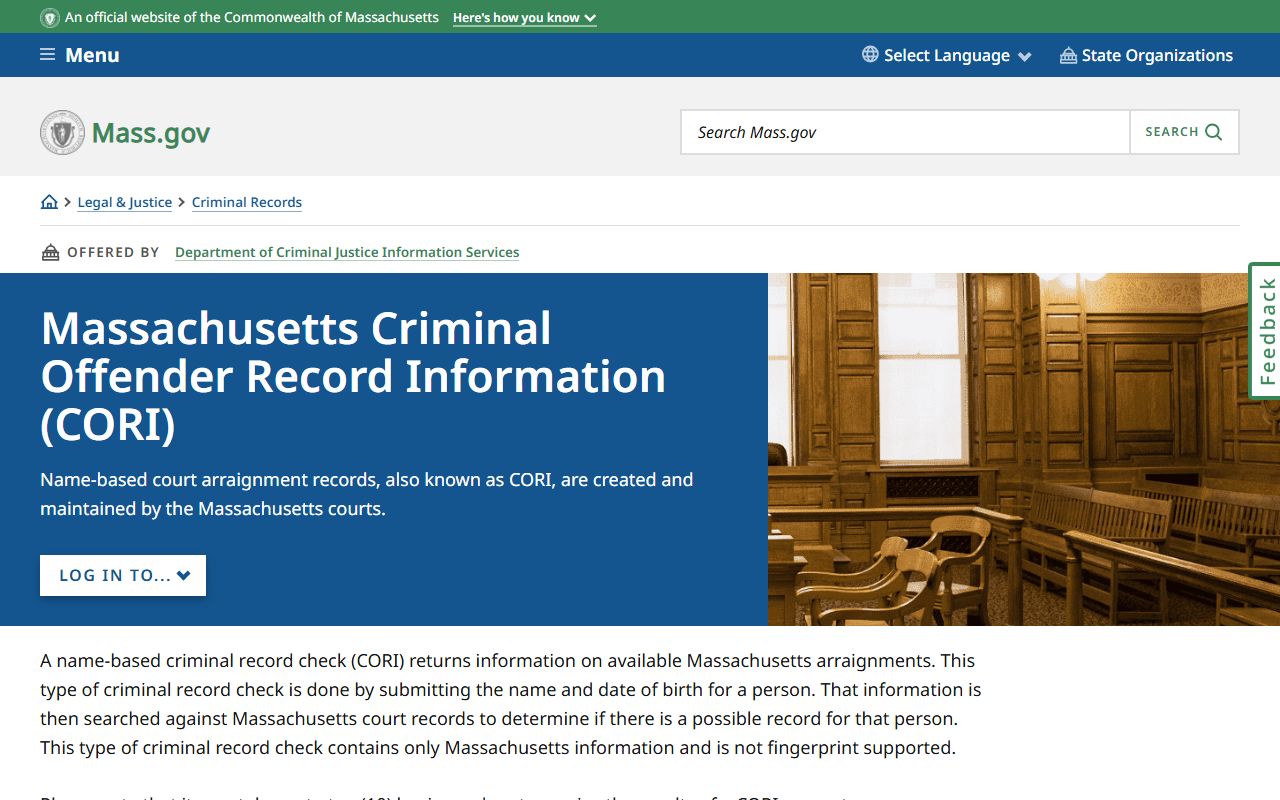Click the Mass.gov seal logo
The height and width of the screenshot is (800, 1280).
(x=62, y=132)
